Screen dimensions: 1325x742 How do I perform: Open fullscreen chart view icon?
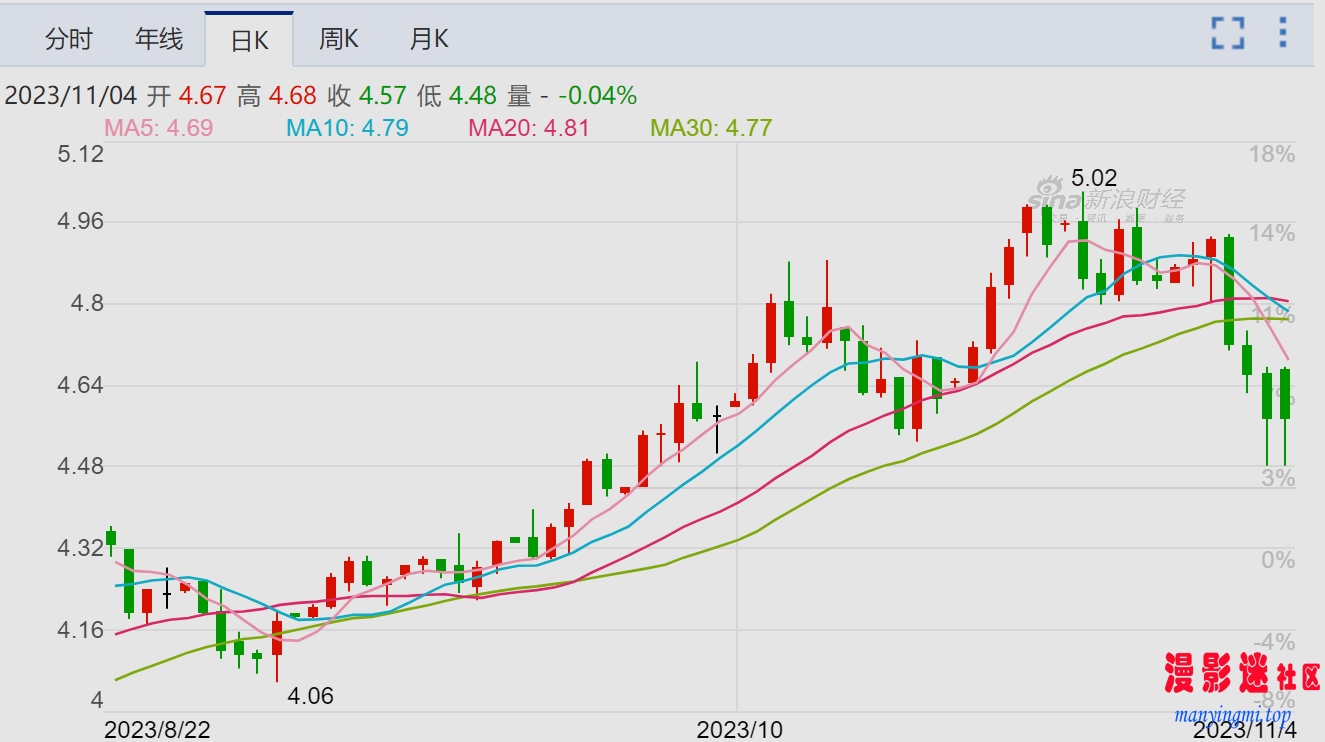pos(1227,33)
